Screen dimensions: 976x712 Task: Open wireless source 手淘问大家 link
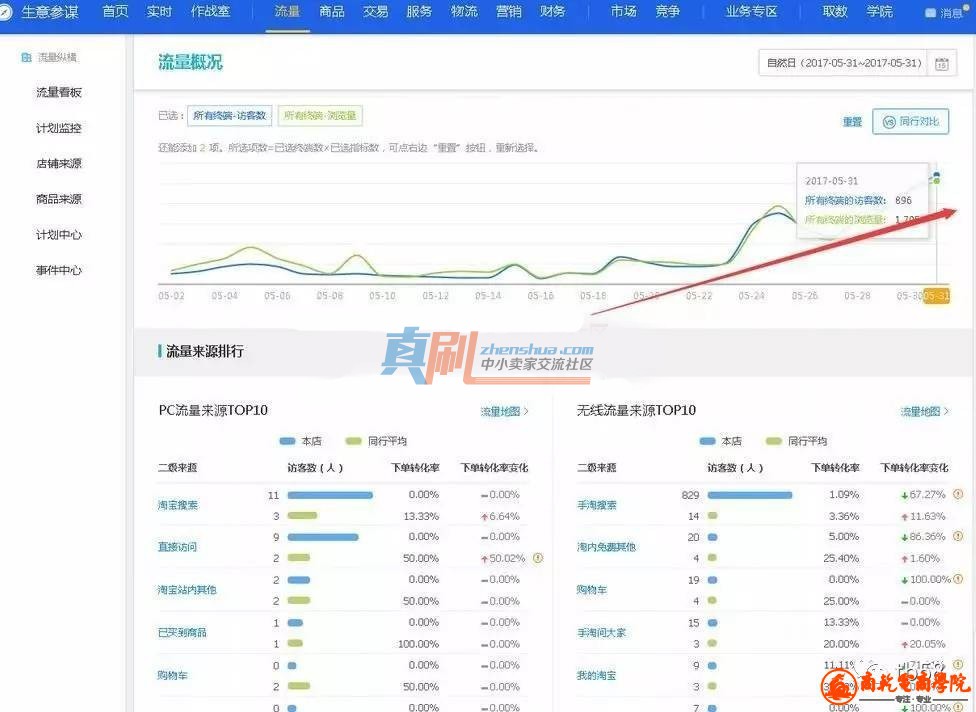coord(601,632)
